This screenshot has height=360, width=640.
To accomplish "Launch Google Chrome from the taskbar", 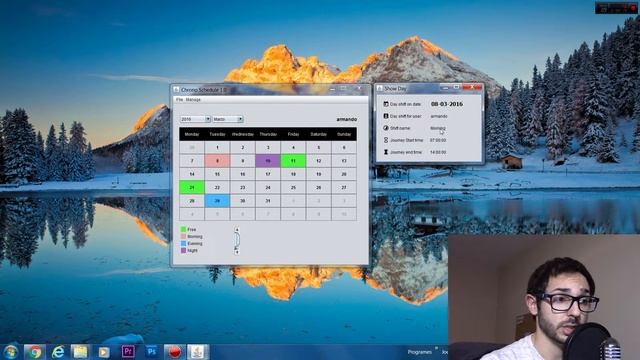I will coord(35,351).
